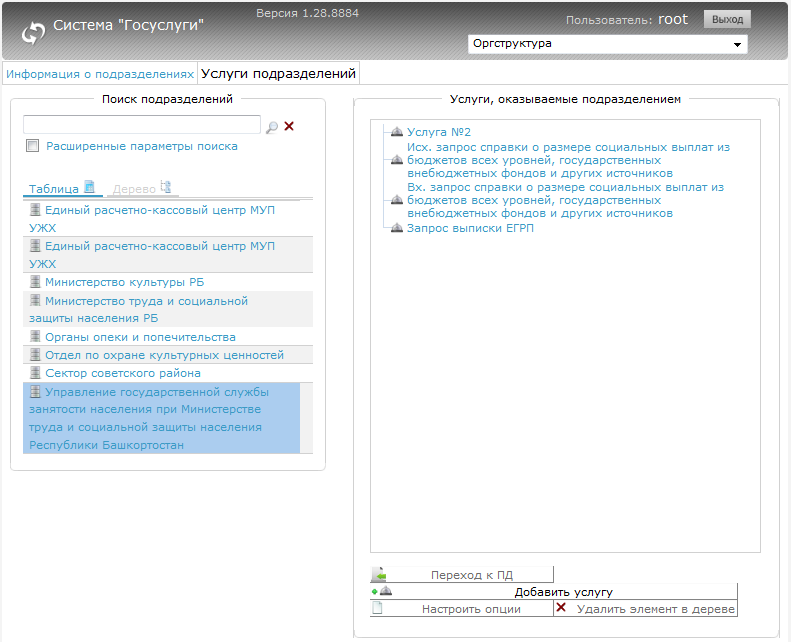791x642 pixels.
Task: Click the magnifier search icon
Action: click(x=272, y=127)
